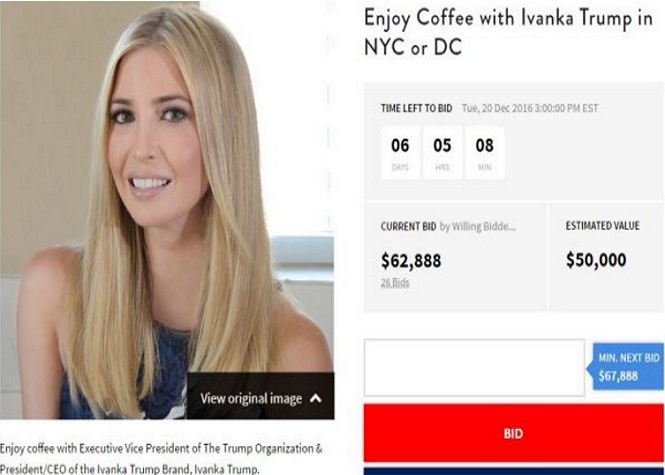Viewport: 665px width, 475px height.
Task: Open the Willing Bidde... bidder name
Action: pos(478,227)
